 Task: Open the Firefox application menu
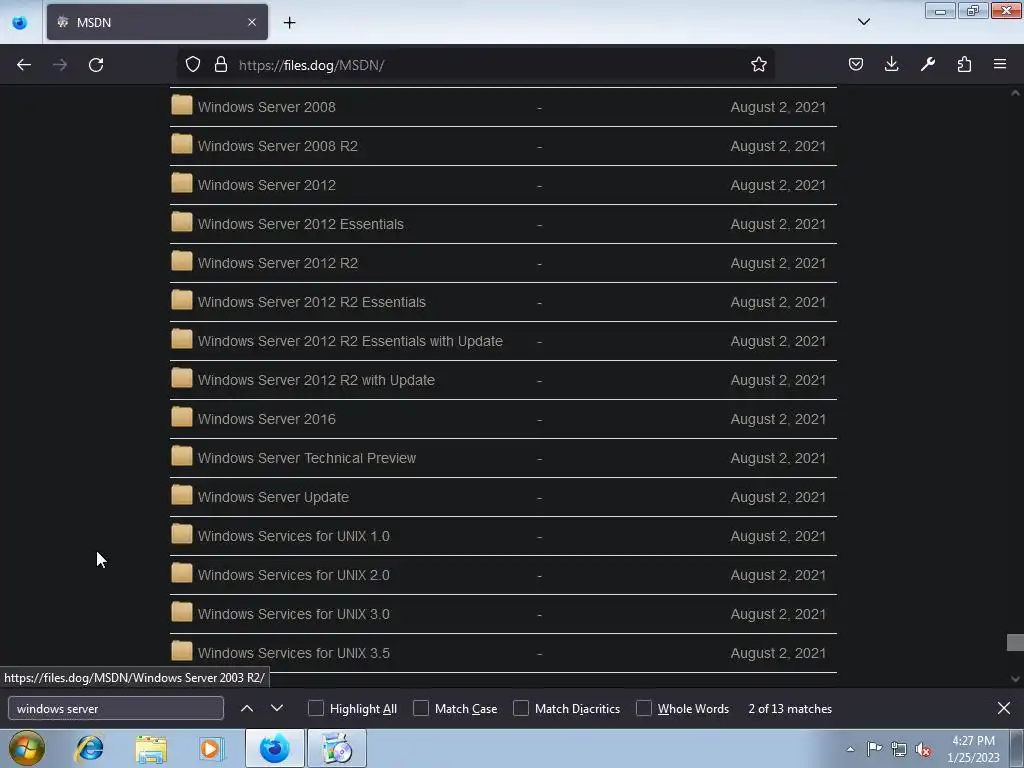pos(1000,65)
